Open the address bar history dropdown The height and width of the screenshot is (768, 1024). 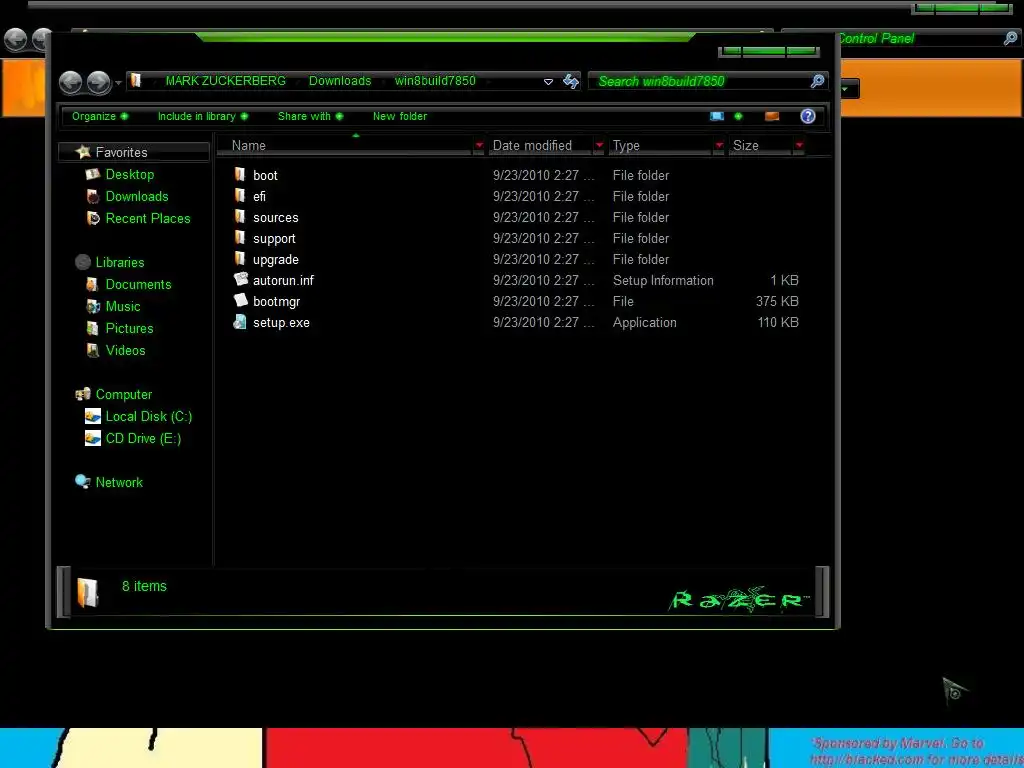pyautogui.click(x=549, y=82)
